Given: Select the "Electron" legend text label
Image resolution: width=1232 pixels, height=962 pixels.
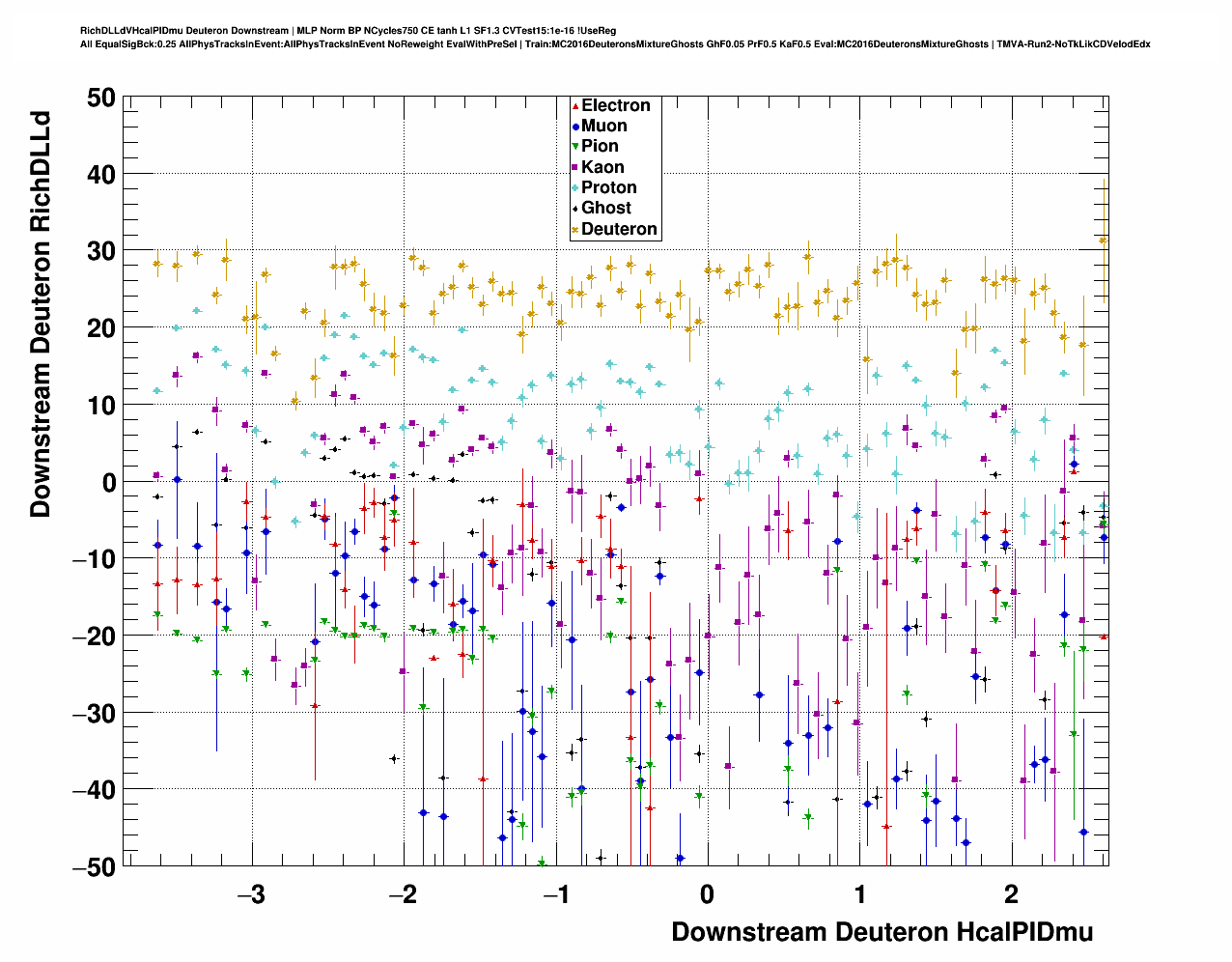Looking at the screenshot, I should coord(616,106).
